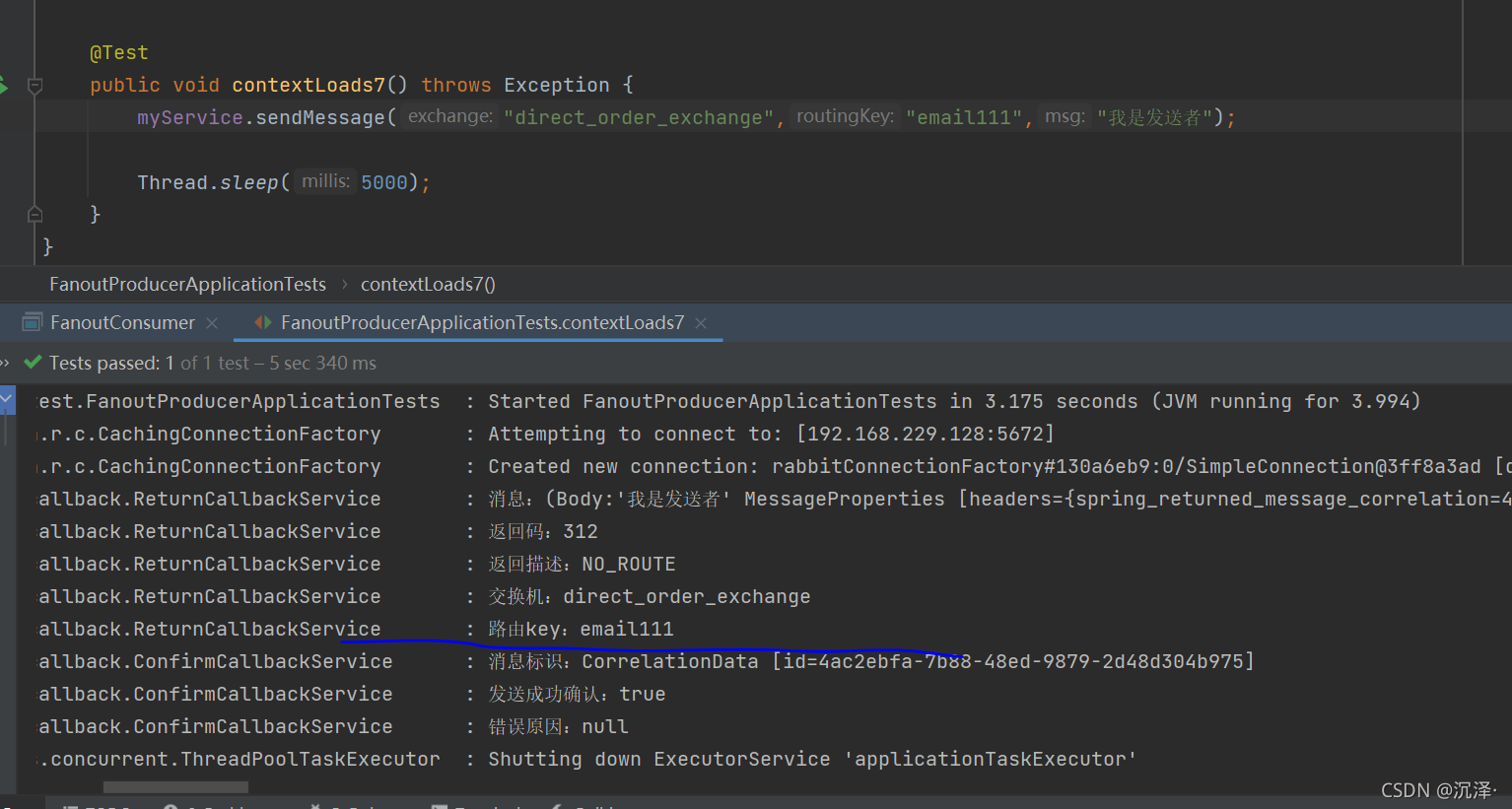Click the horizontal scrollbar thumb in console
This screenshot has width=1512, height=809.
175,787
